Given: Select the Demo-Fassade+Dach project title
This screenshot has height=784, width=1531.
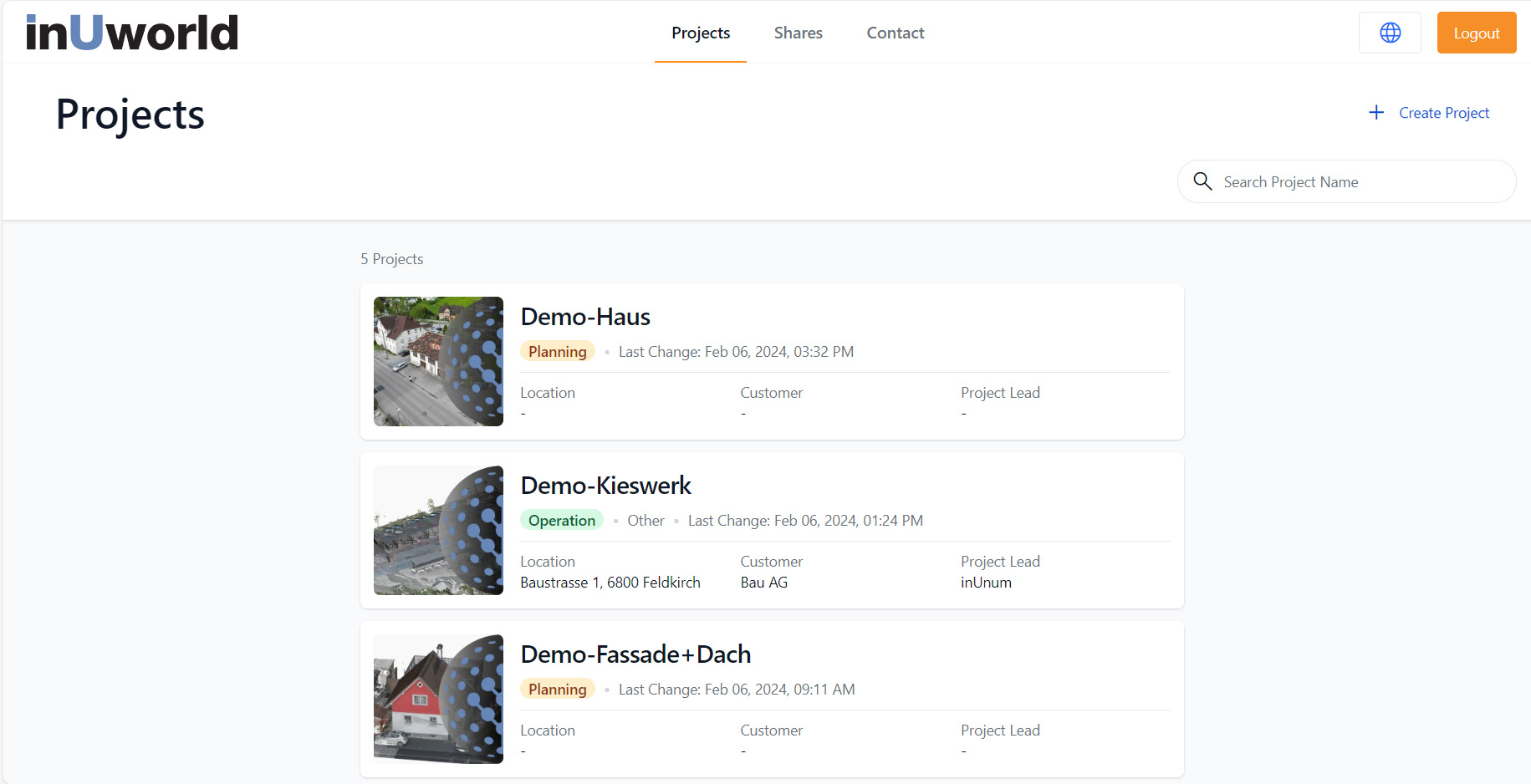Looking at the screenshot, I should coord(635,654).
